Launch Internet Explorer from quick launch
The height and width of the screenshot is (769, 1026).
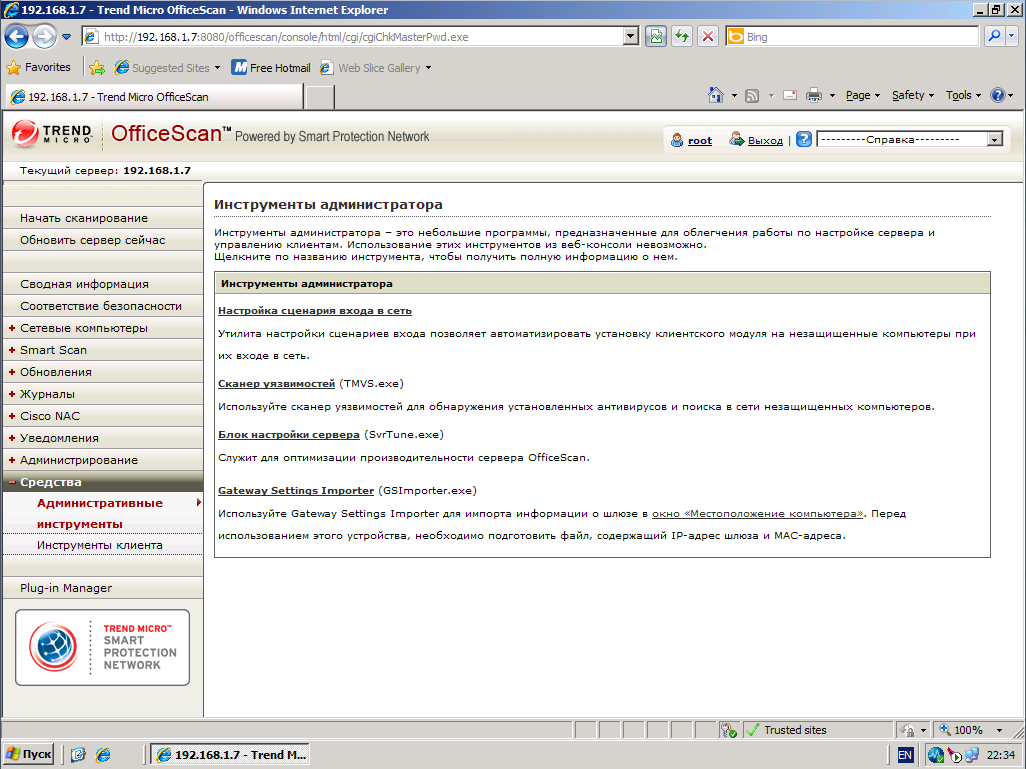tap(103, 755)
